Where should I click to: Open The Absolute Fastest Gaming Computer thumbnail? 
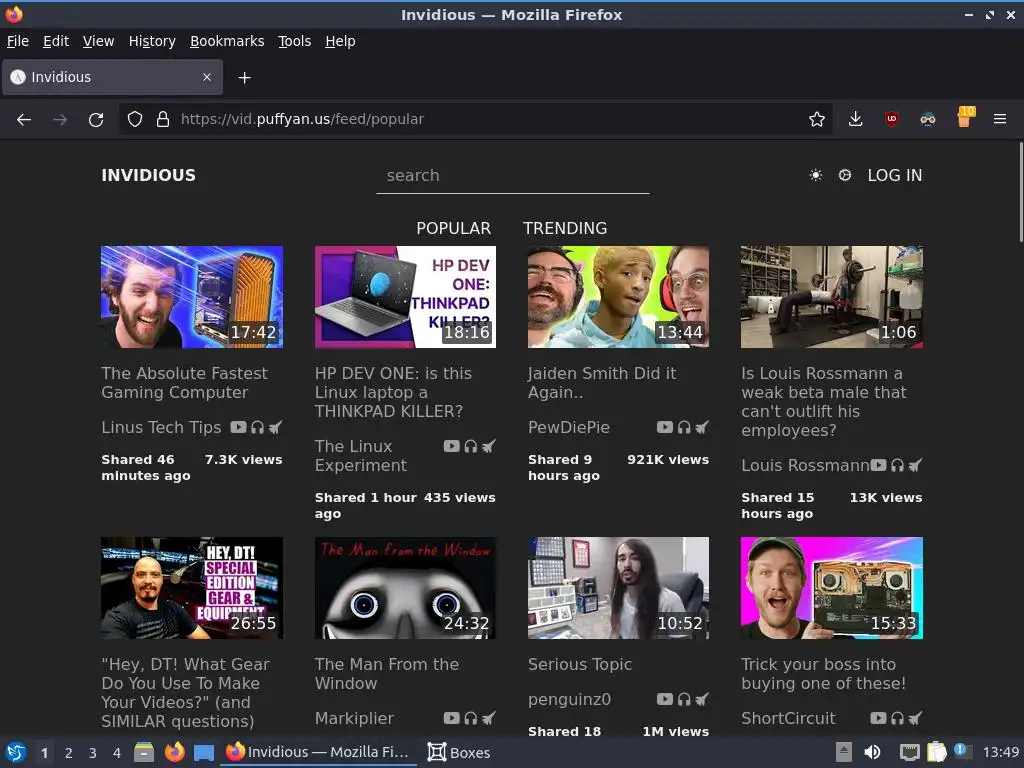click(192, 297)
